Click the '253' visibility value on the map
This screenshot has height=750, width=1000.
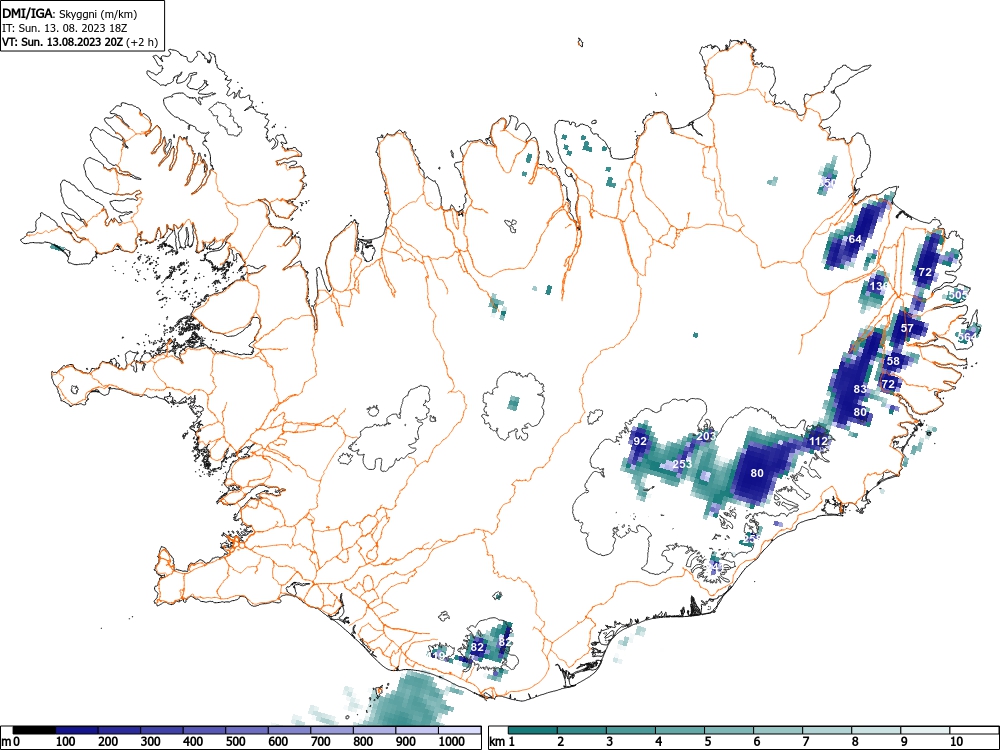pos(682,464)
